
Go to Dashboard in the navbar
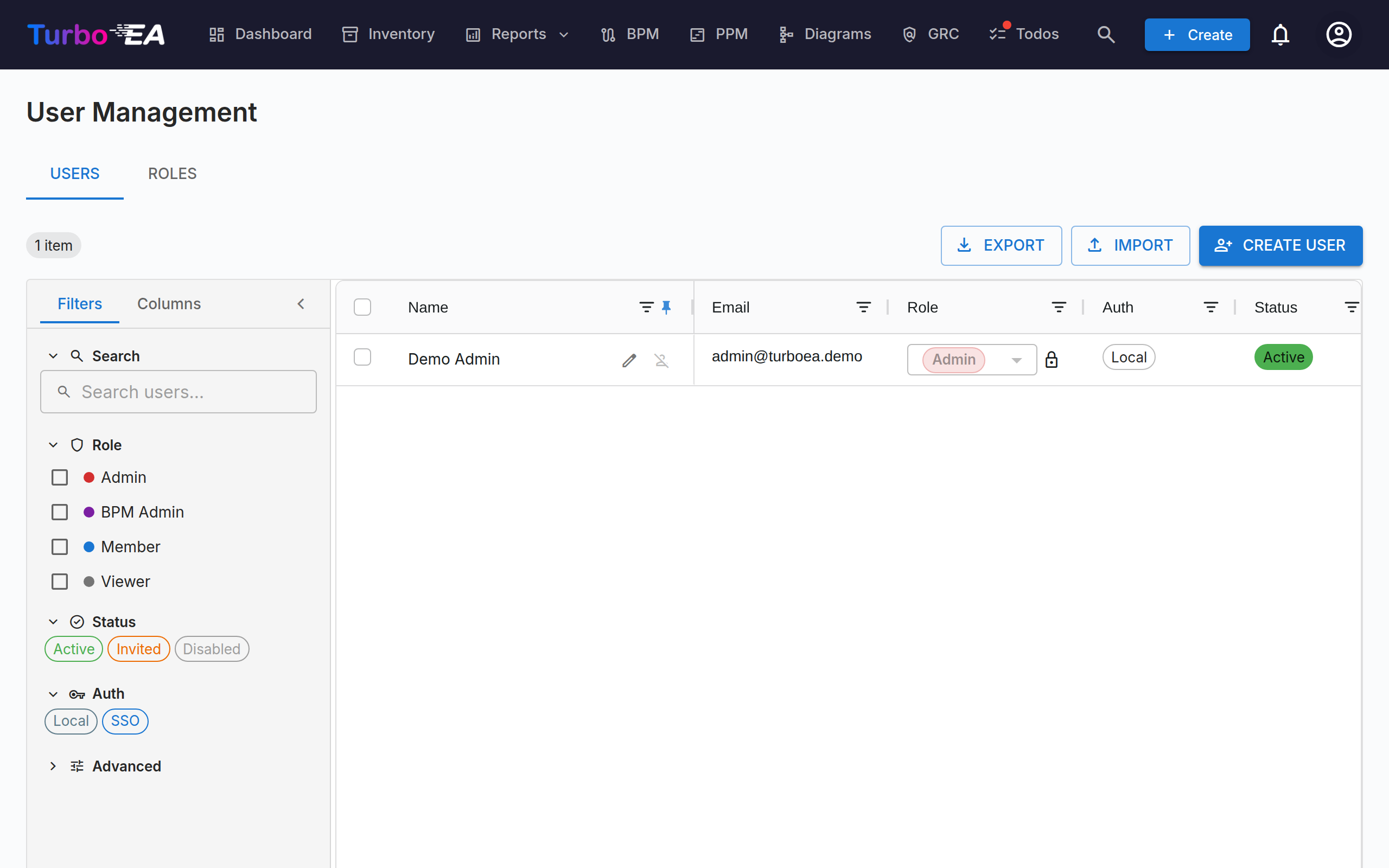point(260,34)
